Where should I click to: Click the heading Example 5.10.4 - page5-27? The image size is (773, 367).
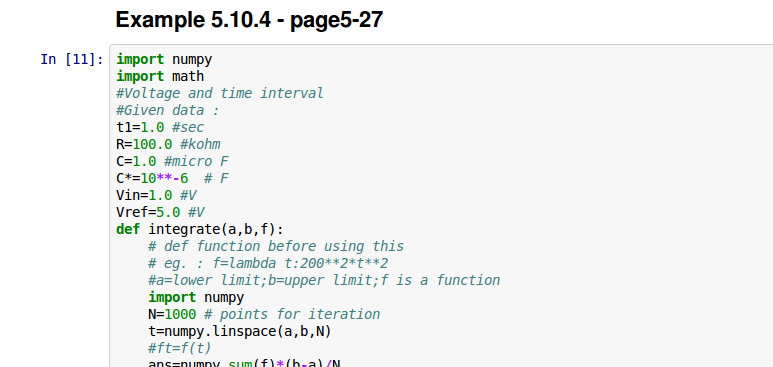click(249, 20)
